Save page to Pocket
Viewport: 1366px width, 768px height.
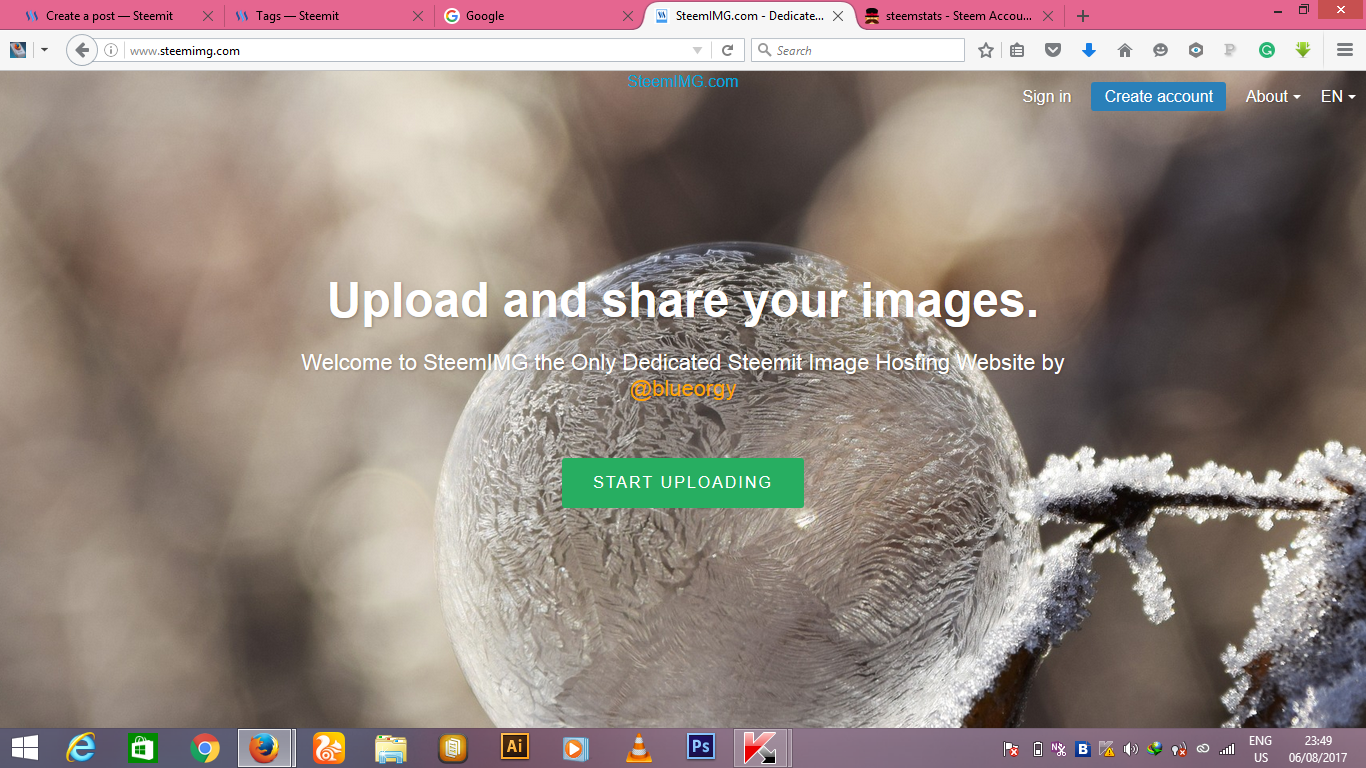coord(1052,49)
